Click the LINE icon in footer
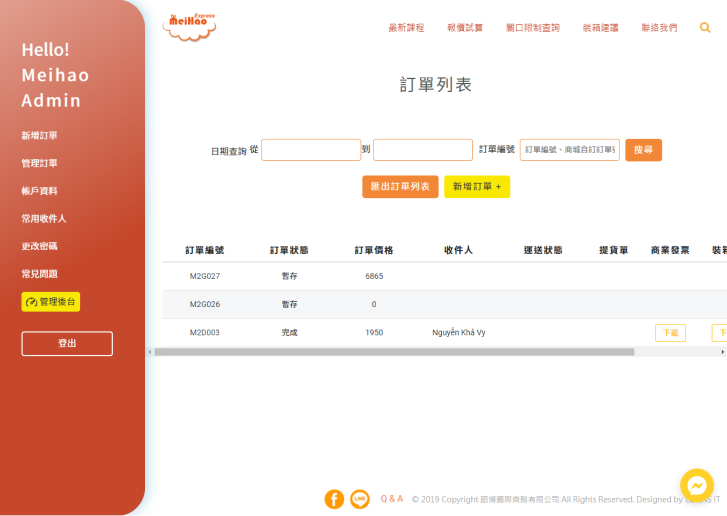The height and width of the screenshot is (516, 727). click(x=360, y=499)
